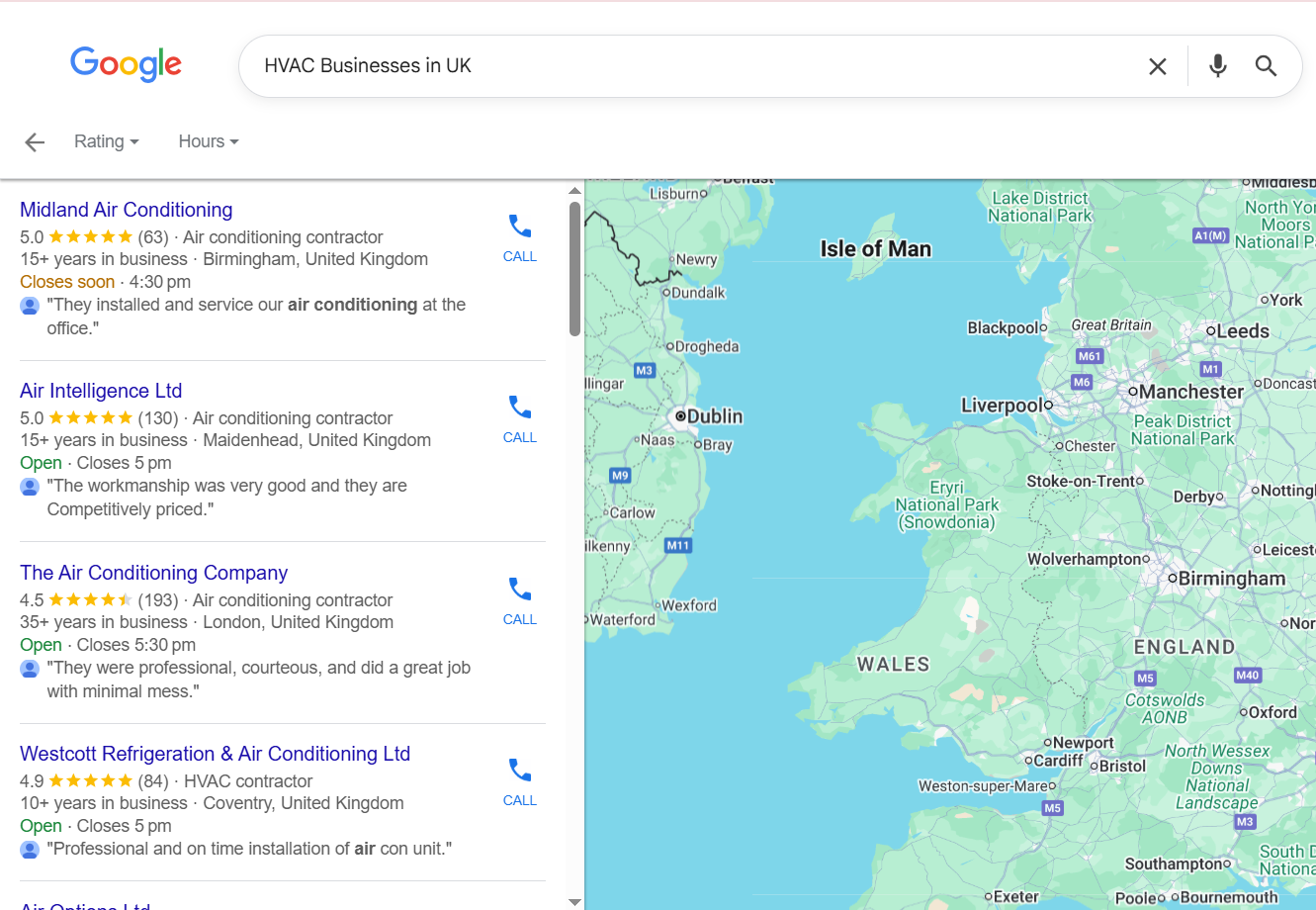Click the Google logo
Image resolution: width=1316 pixels, height=910 pixels.
pos(126,64)
